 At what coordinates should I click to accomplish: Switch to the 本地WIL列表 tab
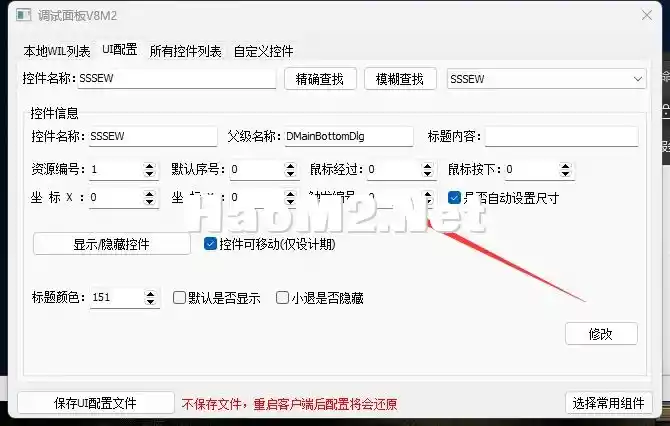tap(57, 51)
